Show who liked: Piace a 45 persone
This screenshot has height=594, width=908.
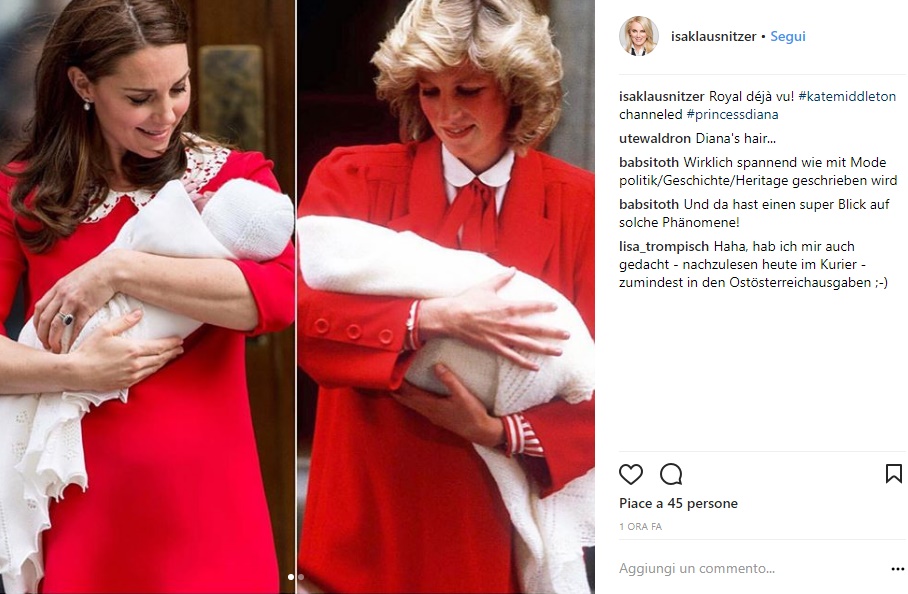(678, 503)
